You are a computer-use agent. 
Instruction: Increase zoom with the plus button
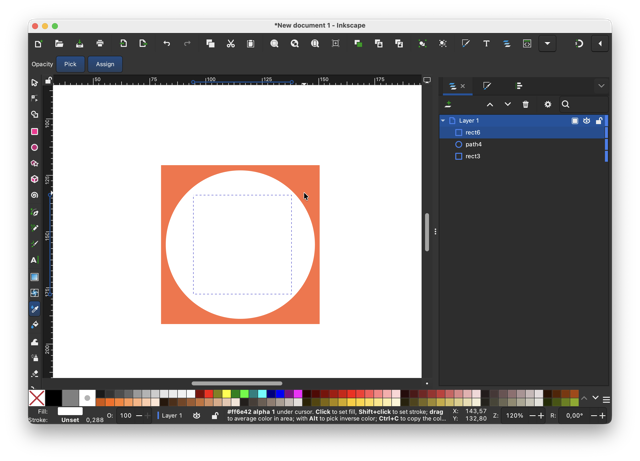pos(541,416)
